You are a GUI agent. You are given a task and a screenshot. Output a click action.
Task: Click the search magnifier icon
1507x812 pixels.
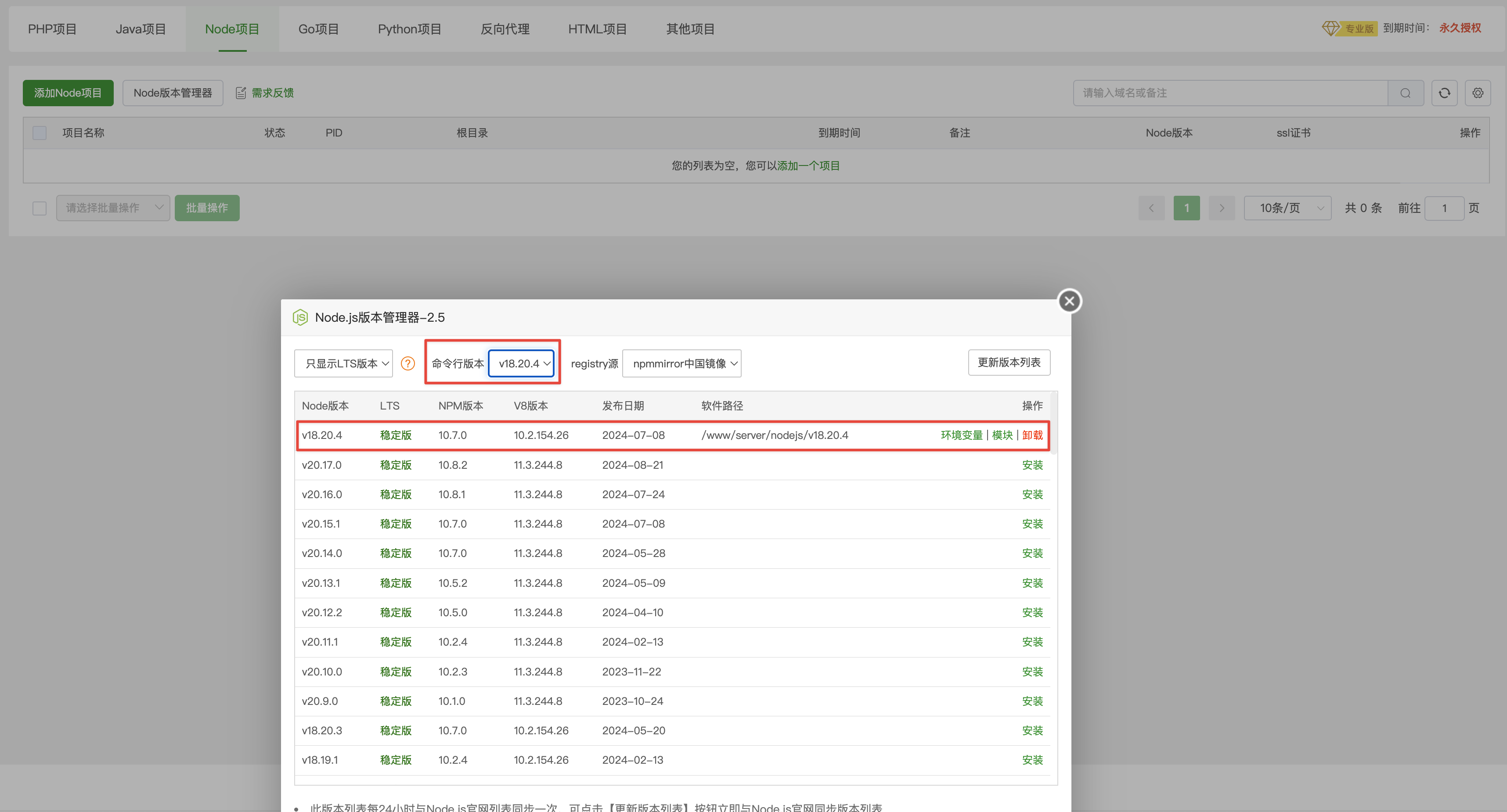1405,93
